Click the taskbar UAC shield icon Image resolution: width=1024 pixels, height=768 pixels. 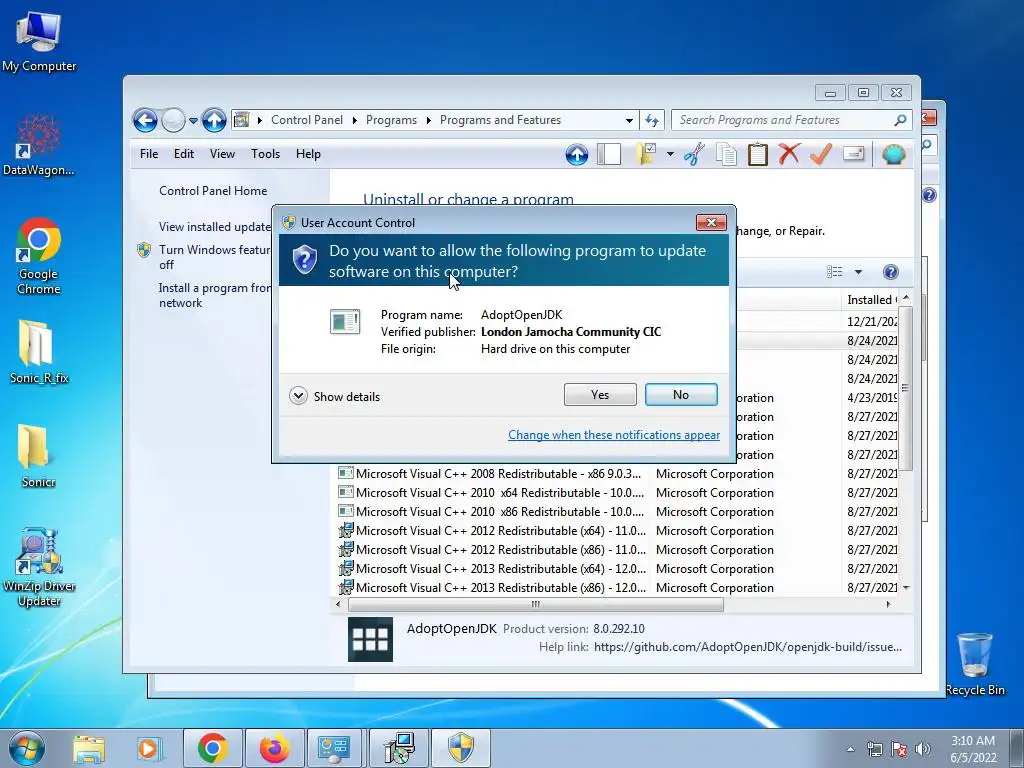click(x=460, y=748)
